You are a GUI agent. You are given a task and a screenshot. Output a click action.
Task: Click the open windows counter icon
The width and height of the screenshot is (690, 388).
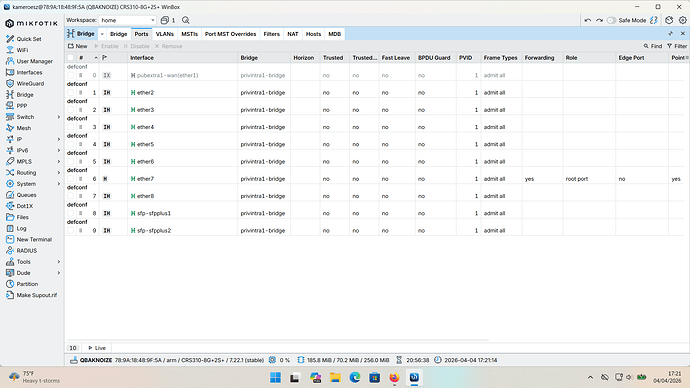point(168,20)
